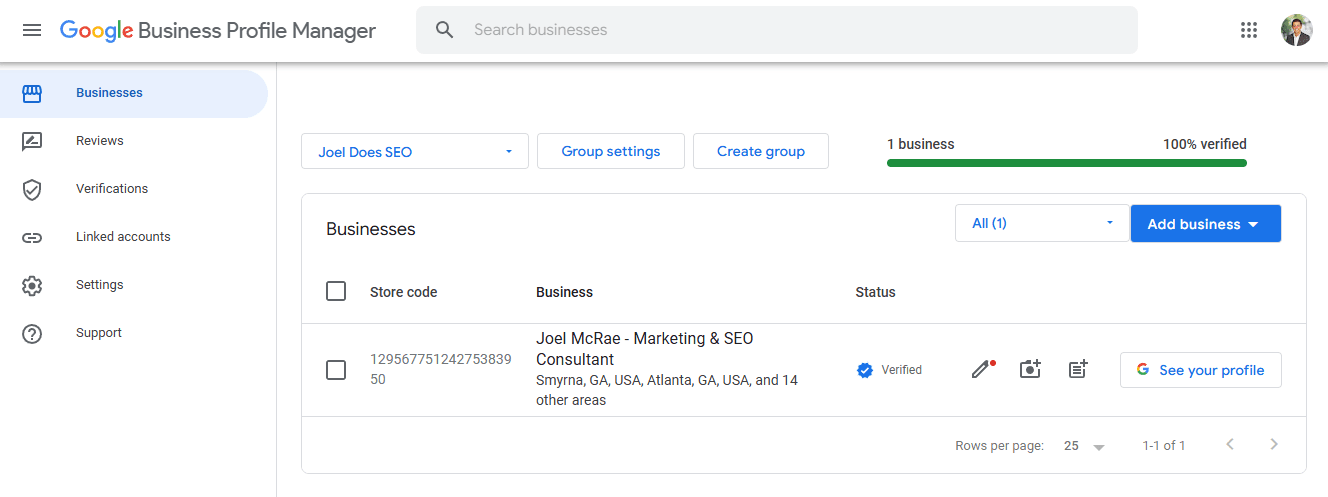Click the Verified status text
The height and width of the screenshot is (497, 1328).
point(901,370)
